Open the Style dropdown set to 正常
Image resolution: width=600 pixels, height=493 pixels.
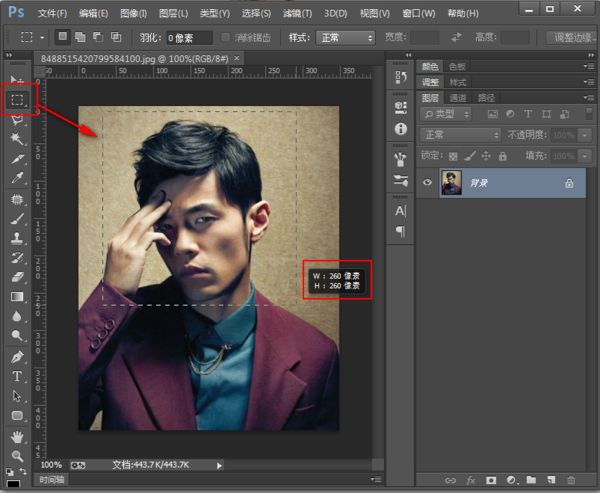pos(345,38)
